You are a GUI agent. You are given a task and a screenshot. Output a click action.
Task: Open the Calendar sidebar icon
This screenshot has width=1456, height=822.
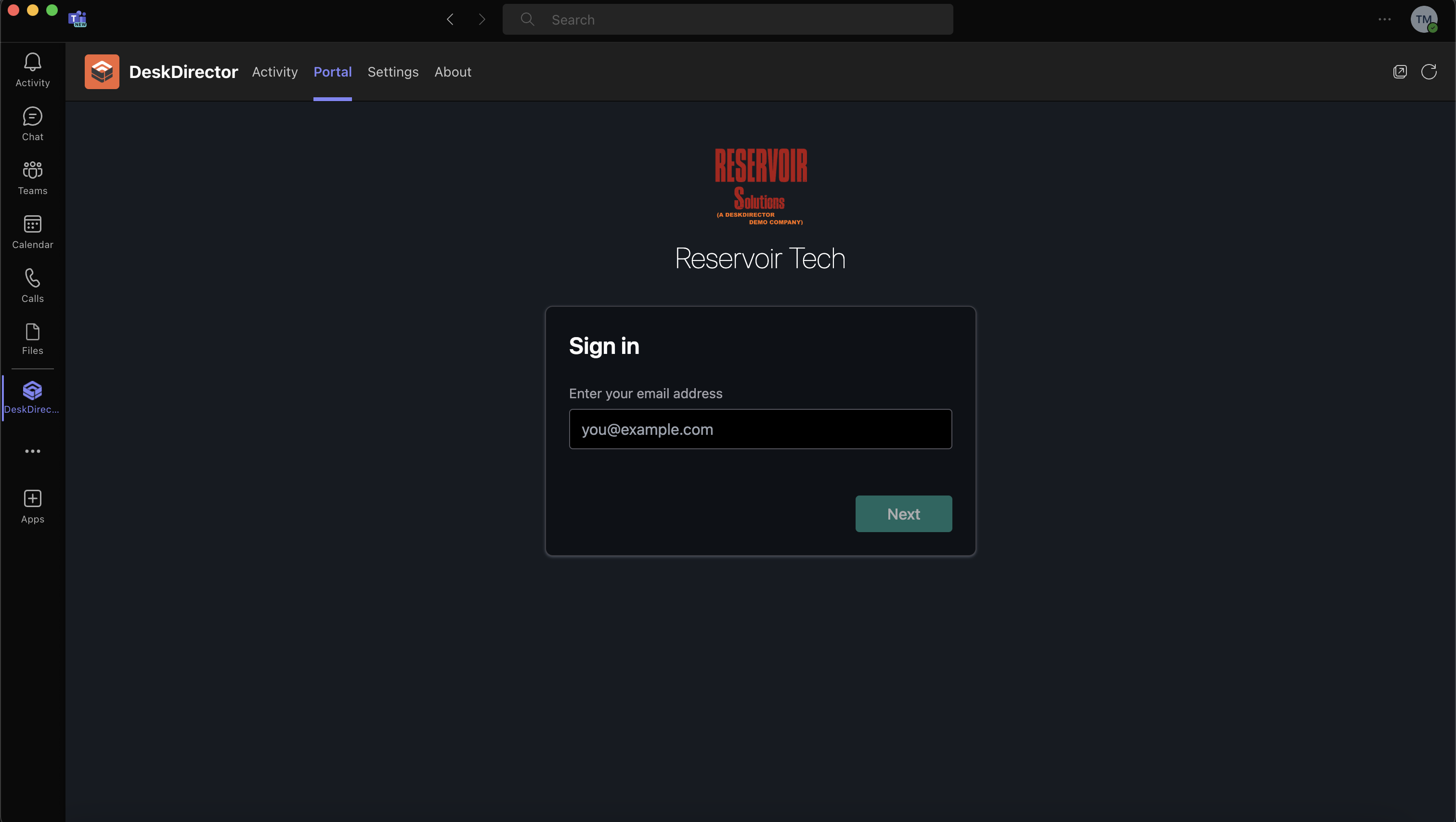pos(32,232)
